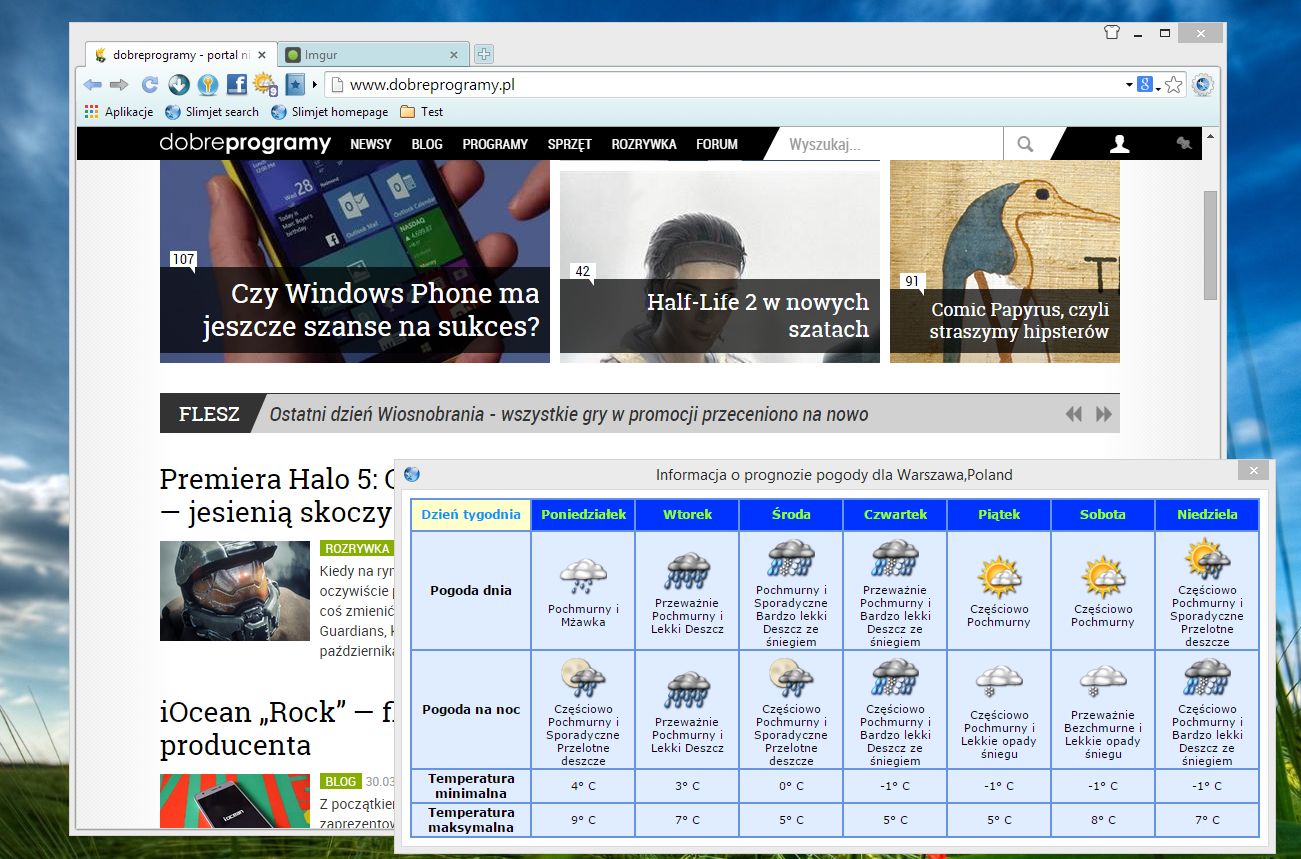The image size is (1301, 859).
Task: Open the PROGRAMY menu
Action: click(495, 144)
